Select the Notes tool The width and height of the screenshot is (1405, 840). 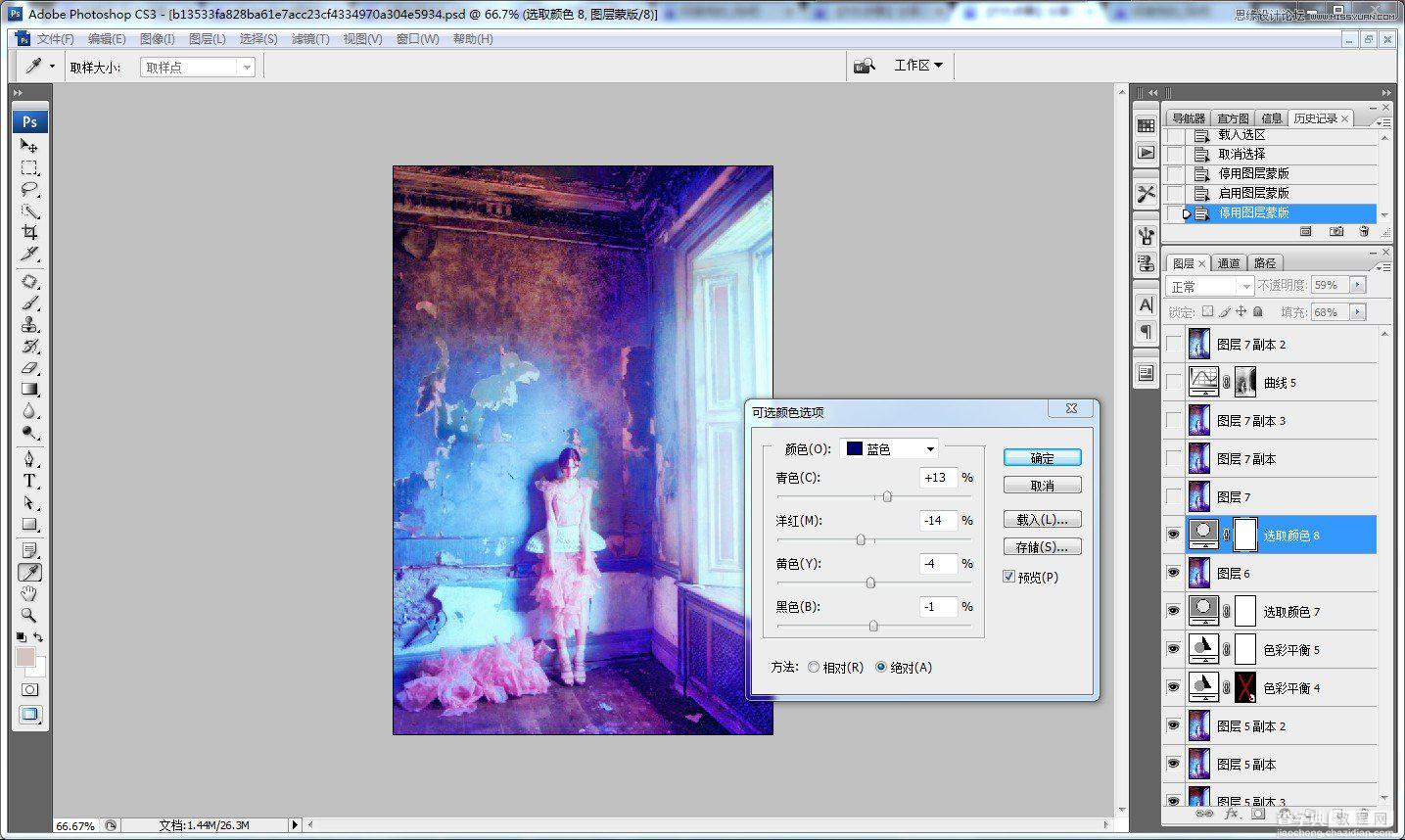(29, 550)
